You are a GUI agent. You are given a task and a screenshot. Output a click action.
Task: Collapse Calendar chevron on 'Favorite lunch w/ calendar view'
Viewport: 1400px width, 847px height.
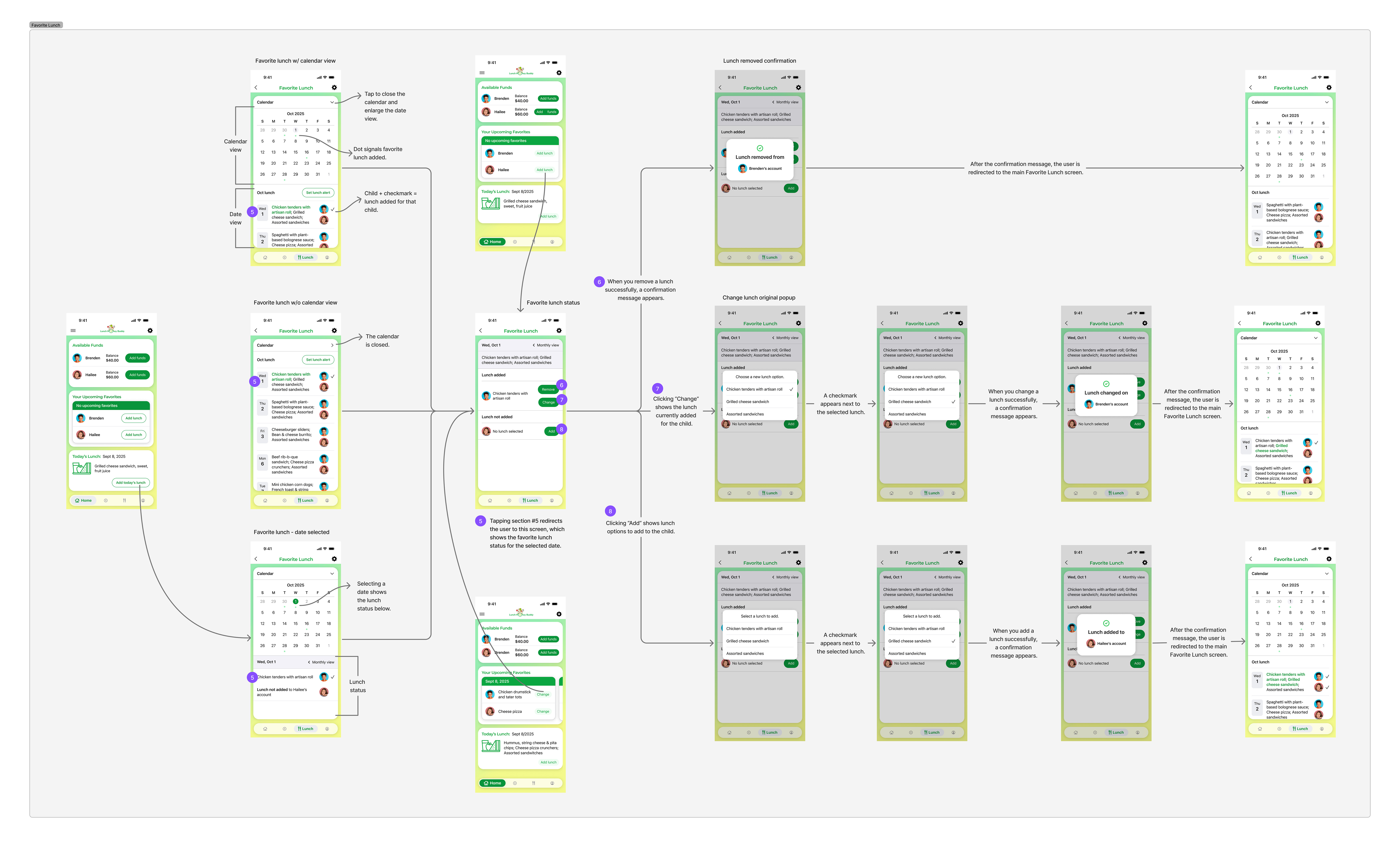[332, 102]
